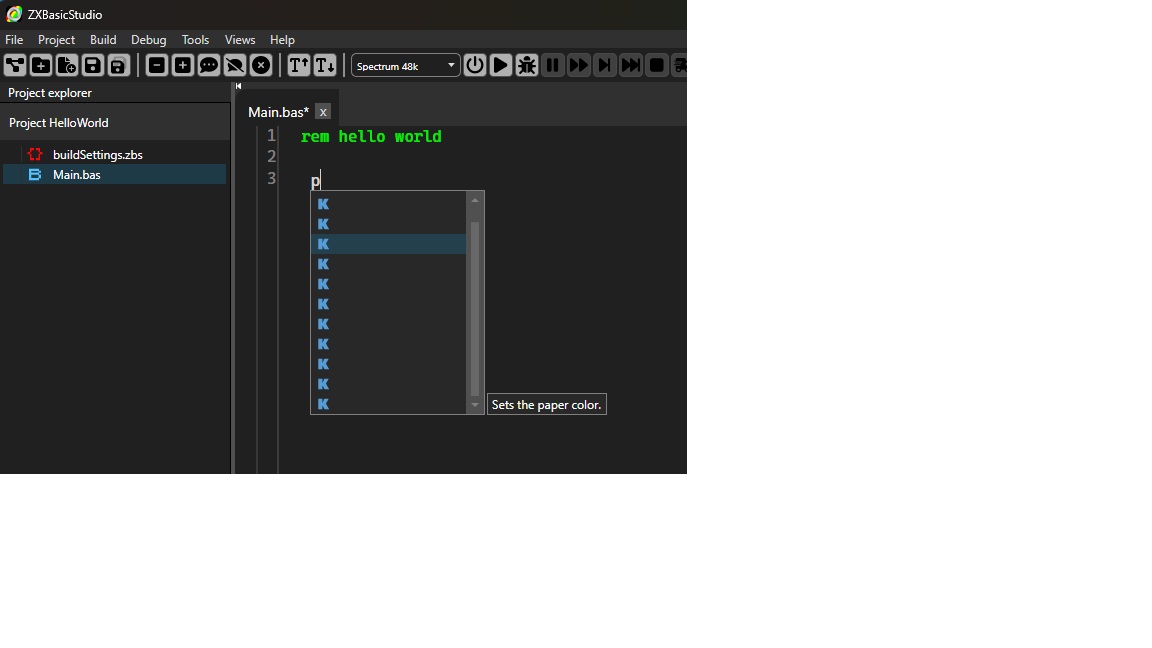Open the Build menu
This screenshot has height=648, width=1152.
(103, 40)
